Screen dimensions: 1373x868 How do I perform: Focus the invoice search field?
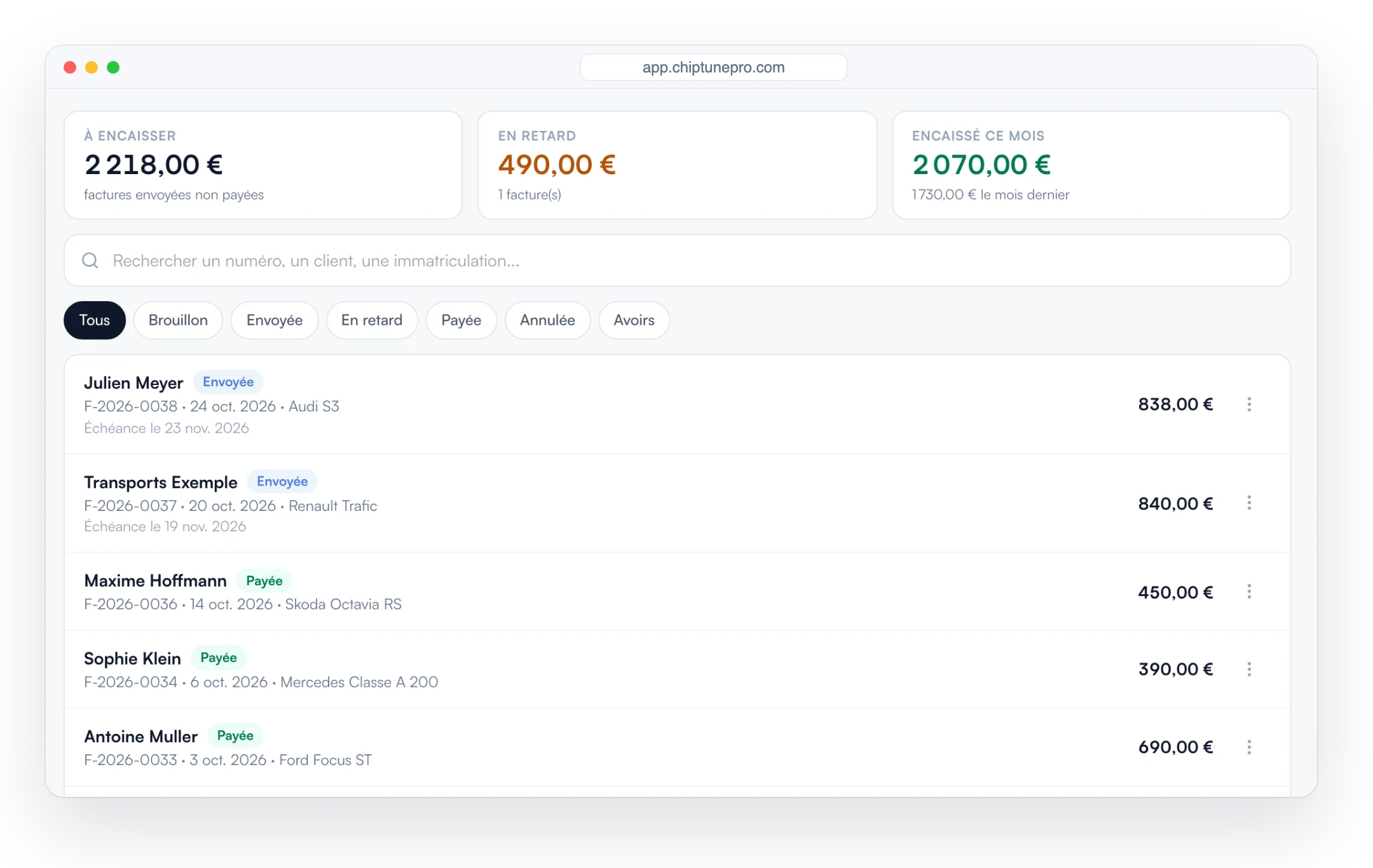(x=677, y=261)
